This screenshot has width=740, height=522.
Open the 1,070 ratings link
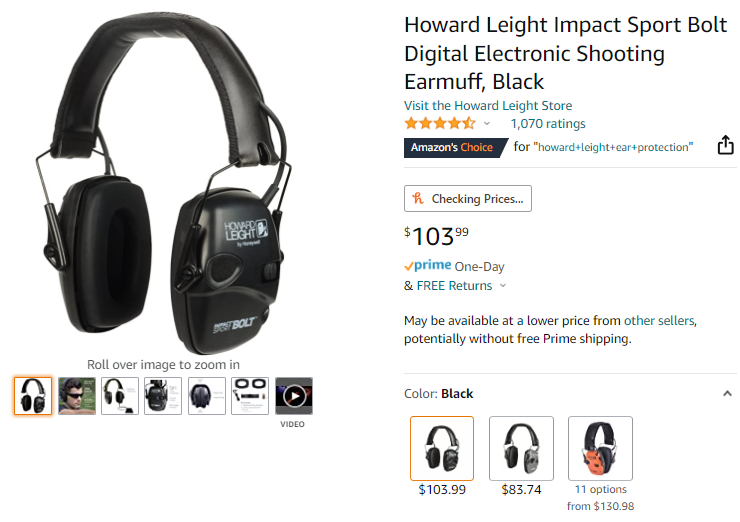(548, 124)
